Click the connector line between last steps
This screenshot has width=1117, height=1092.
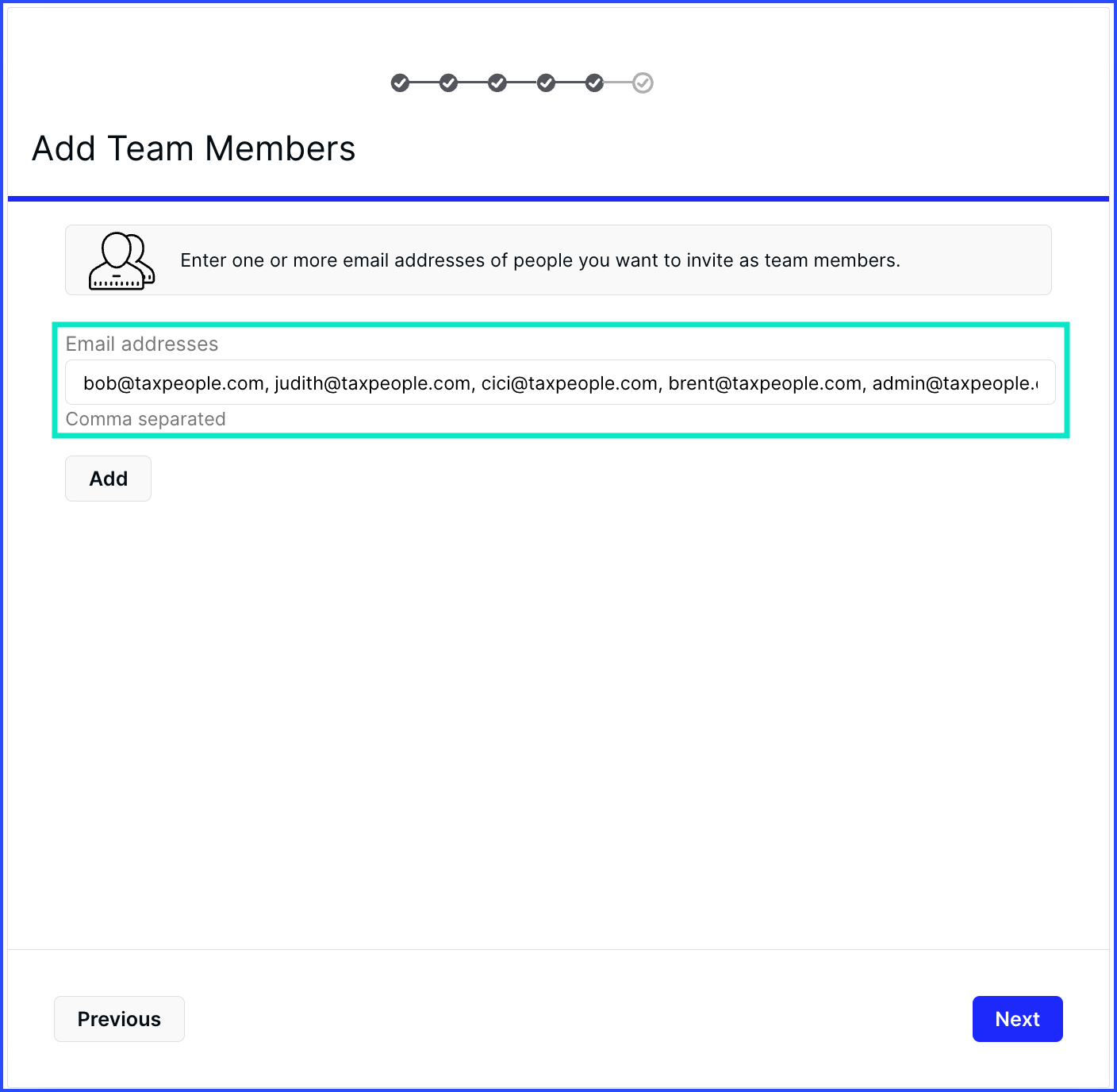619,83
